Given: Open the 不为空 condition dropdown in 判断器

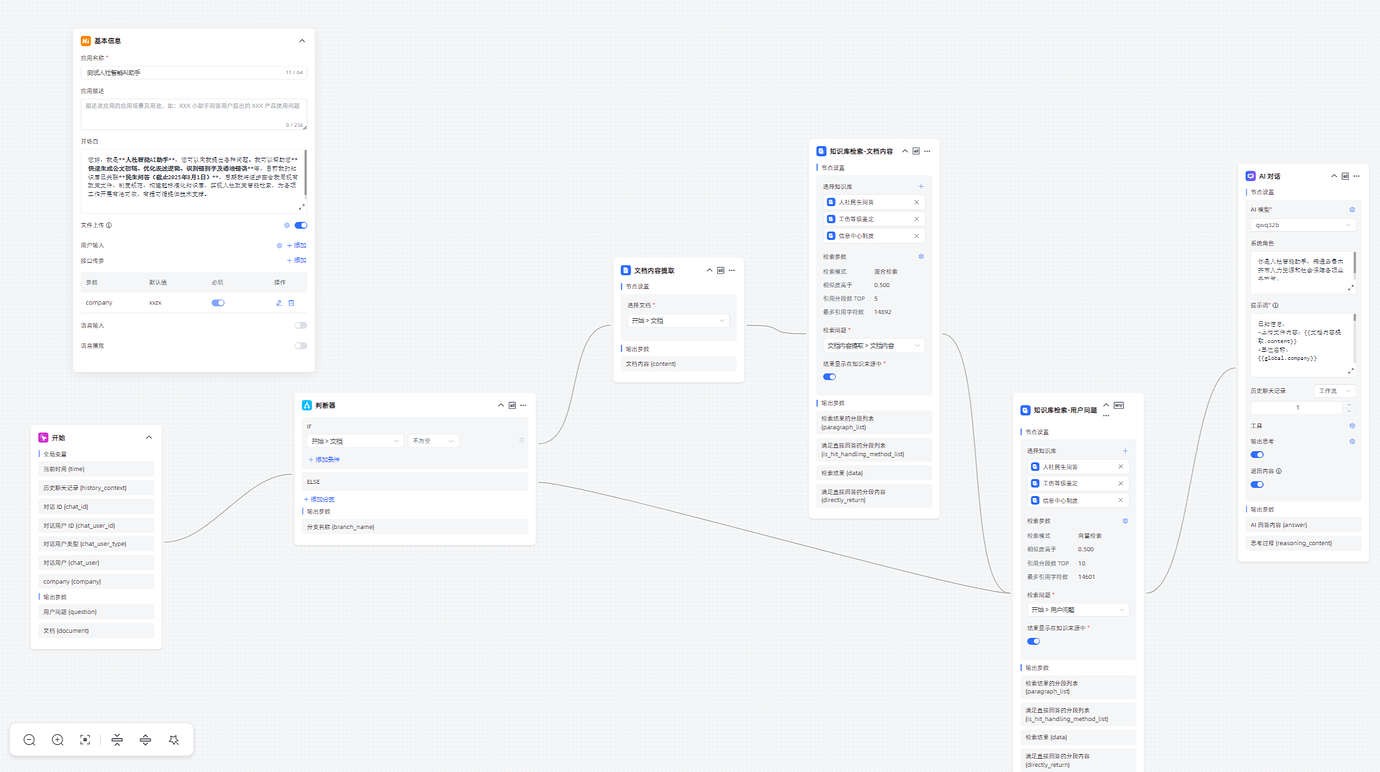Looking at the screenshot, I should click(432, 441).
